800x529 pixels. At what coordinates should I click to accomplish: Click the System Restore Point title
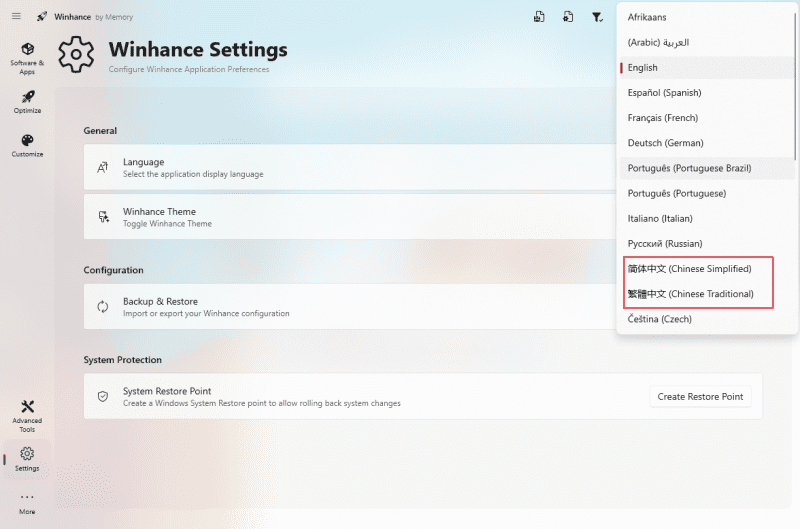(167, 391)
